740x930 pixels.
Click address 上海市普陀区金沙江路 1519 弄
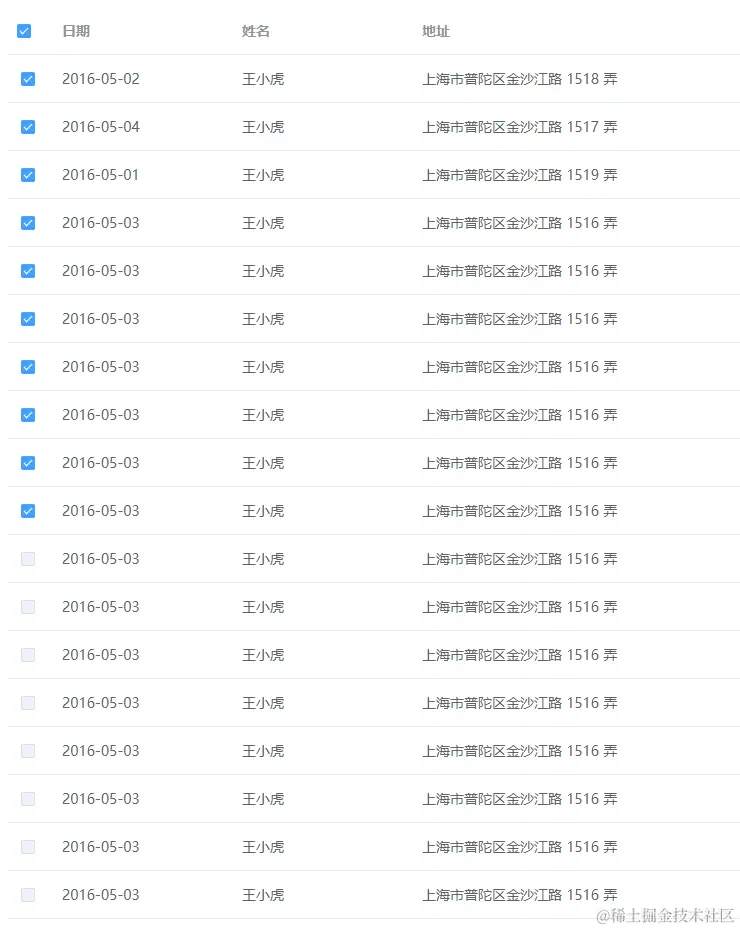click(x=519, y=175)
